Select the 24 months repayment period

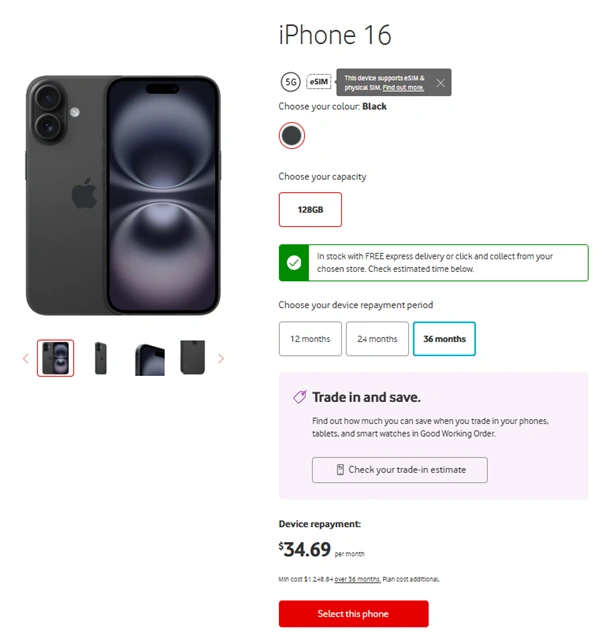pos(377,339)
